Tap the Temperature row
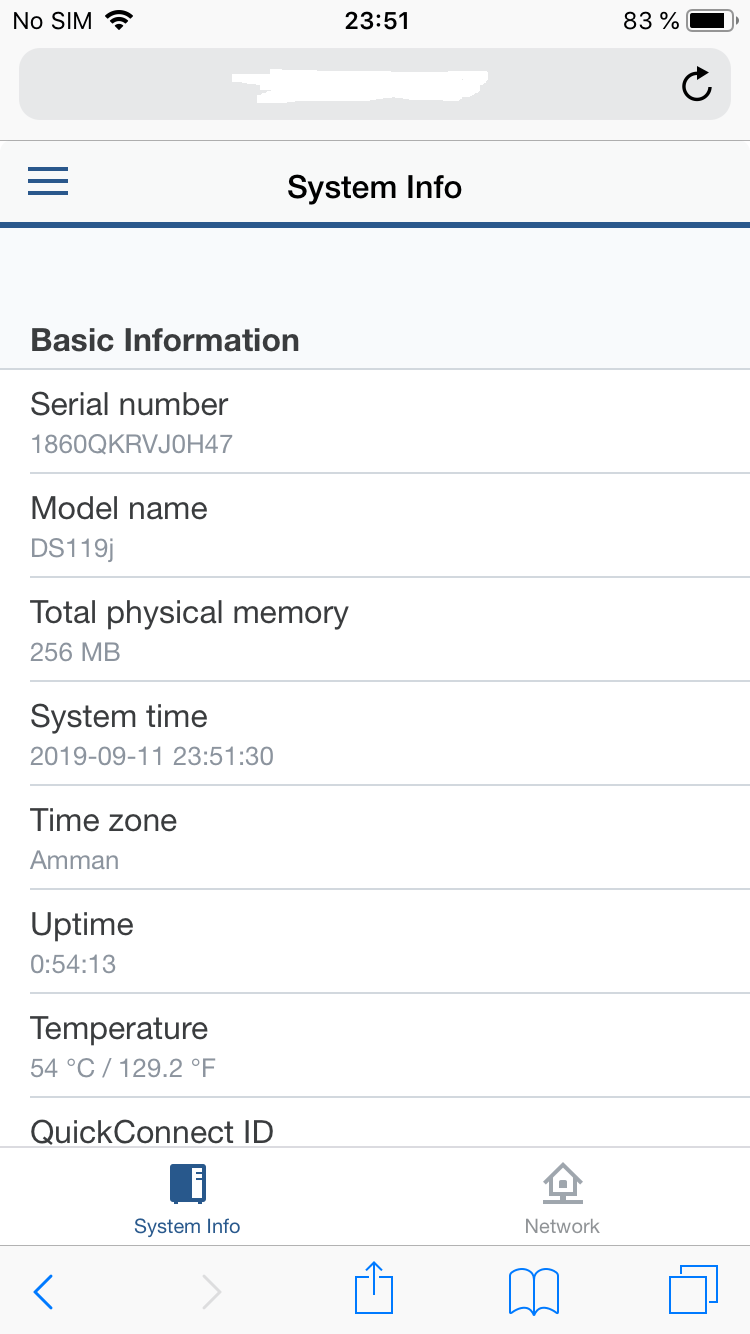Viewport: 750px width, 1334px height. point(375,1046)
